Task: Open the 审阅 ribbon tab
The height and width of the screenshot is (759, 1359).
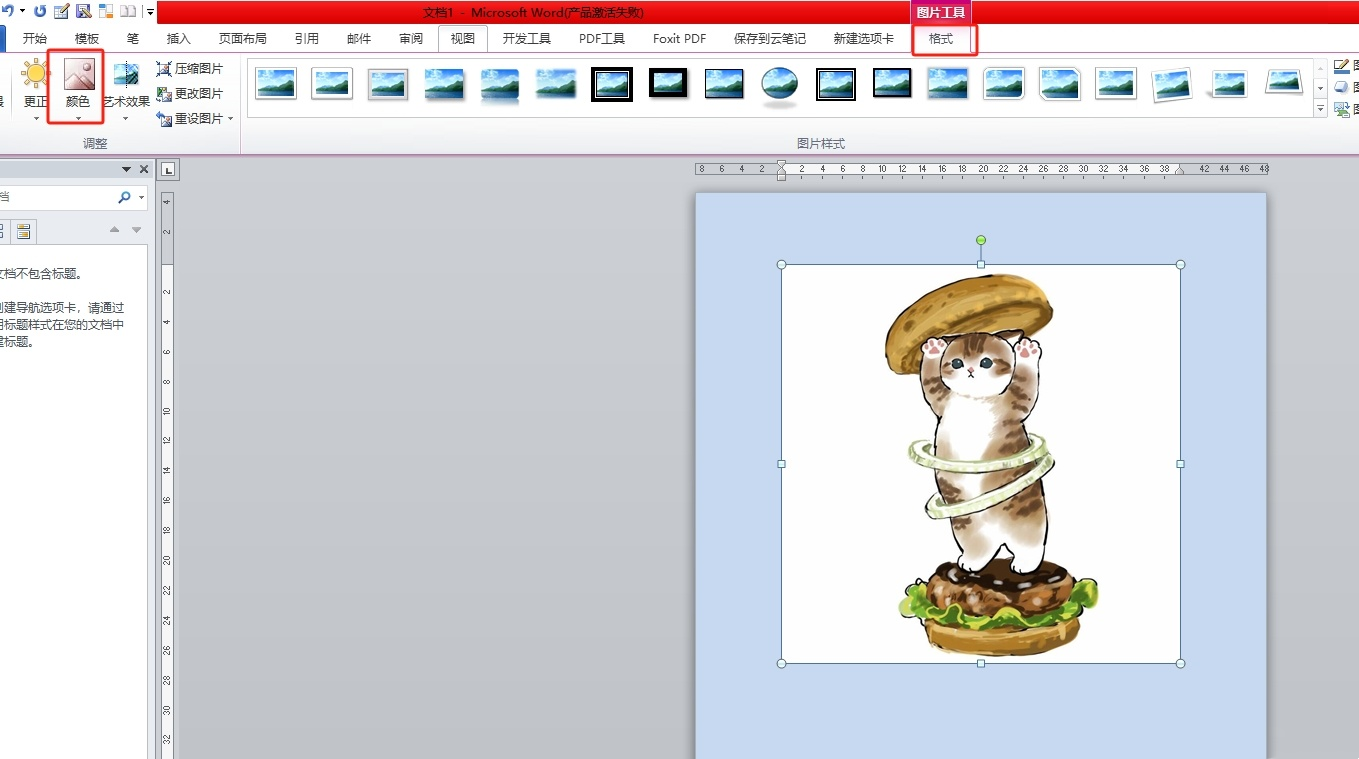Action: pyautogui.click(x=411, y=39)
